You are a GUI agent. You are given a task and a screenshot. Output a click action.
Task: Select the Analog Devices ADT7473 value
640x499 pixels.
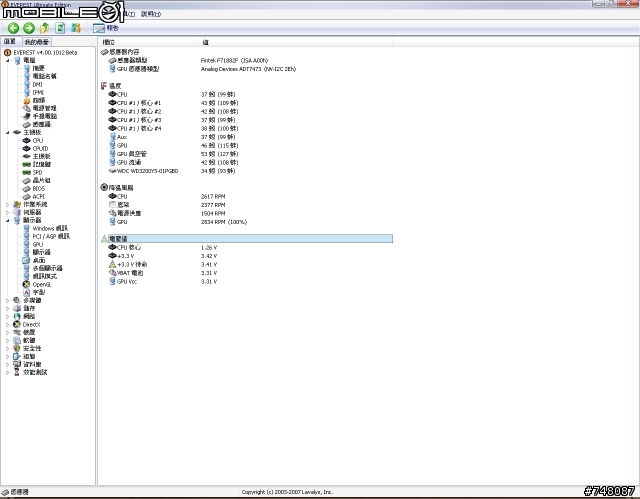pos(248,69)
